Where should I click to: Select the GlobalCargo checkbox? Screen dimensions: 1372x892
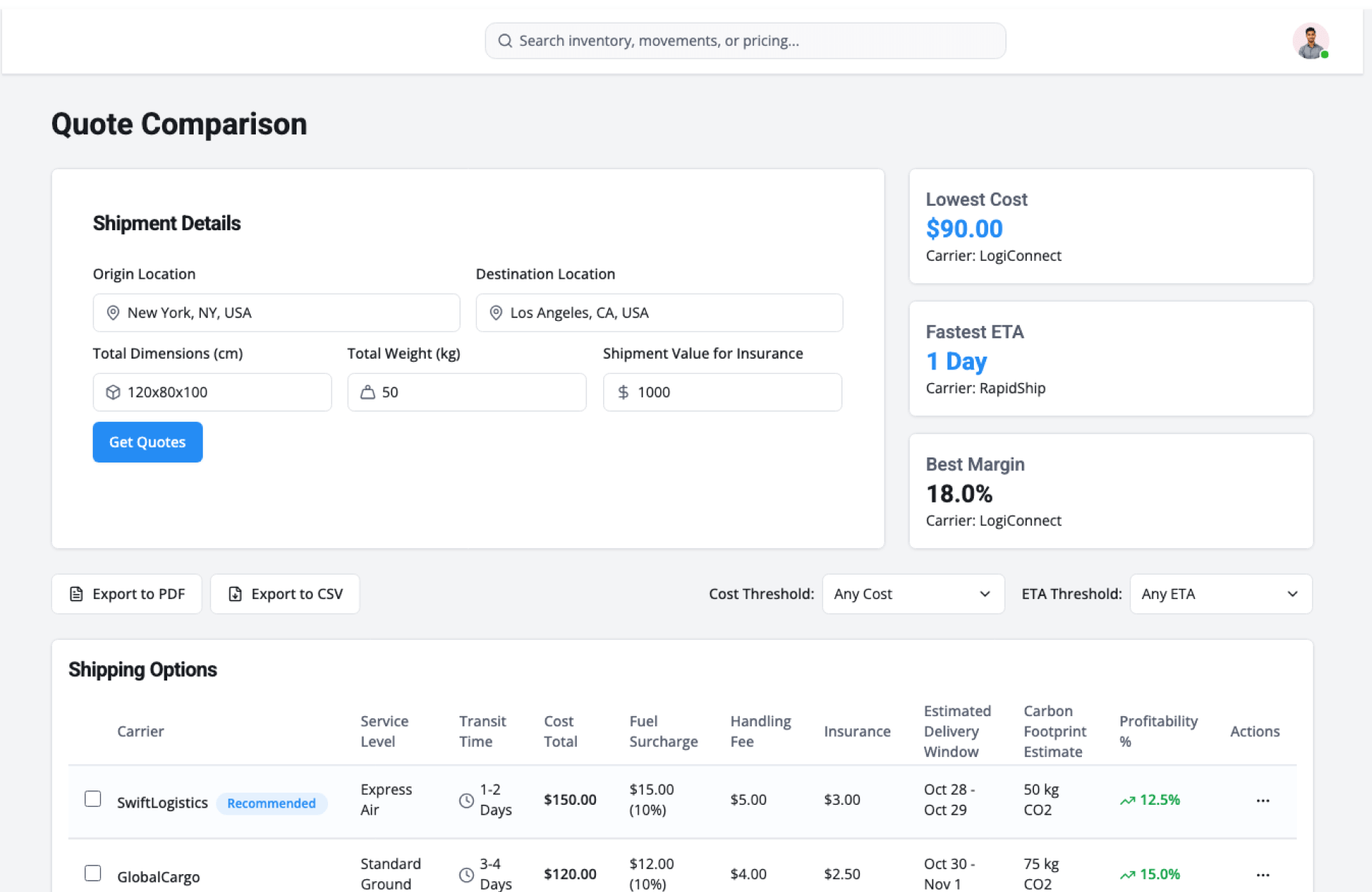(93, 873)
